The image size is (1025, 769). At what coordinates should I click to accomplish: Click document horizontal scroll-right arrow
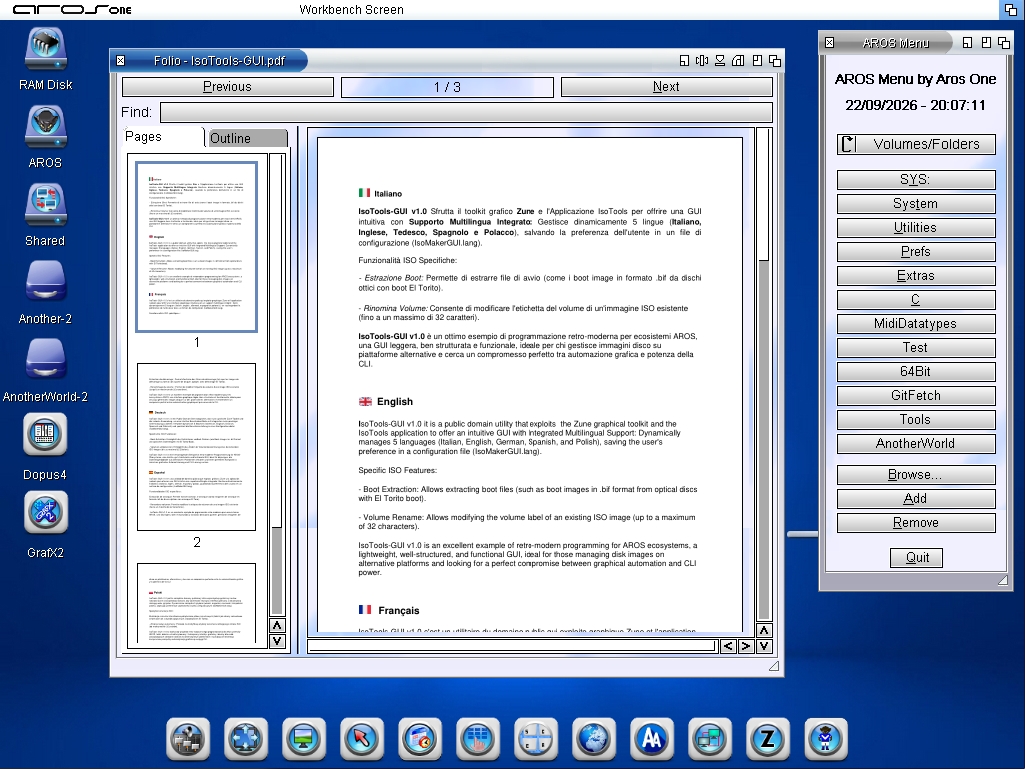pyautogui.click(x=746, y=646)
